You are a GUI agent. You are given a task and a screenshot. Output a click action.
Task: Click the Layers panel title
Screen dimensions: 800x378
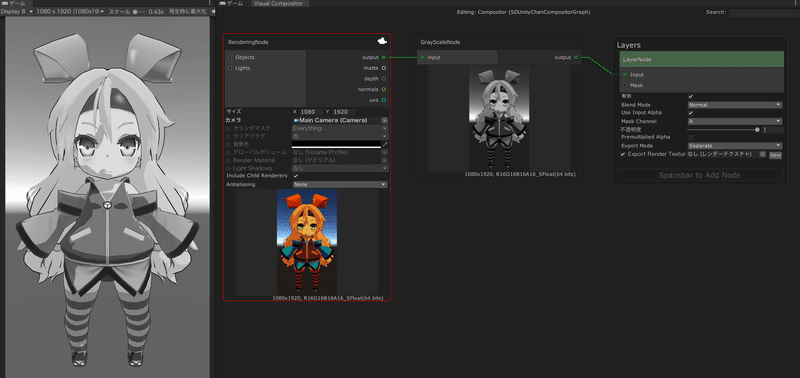(629, 45)
